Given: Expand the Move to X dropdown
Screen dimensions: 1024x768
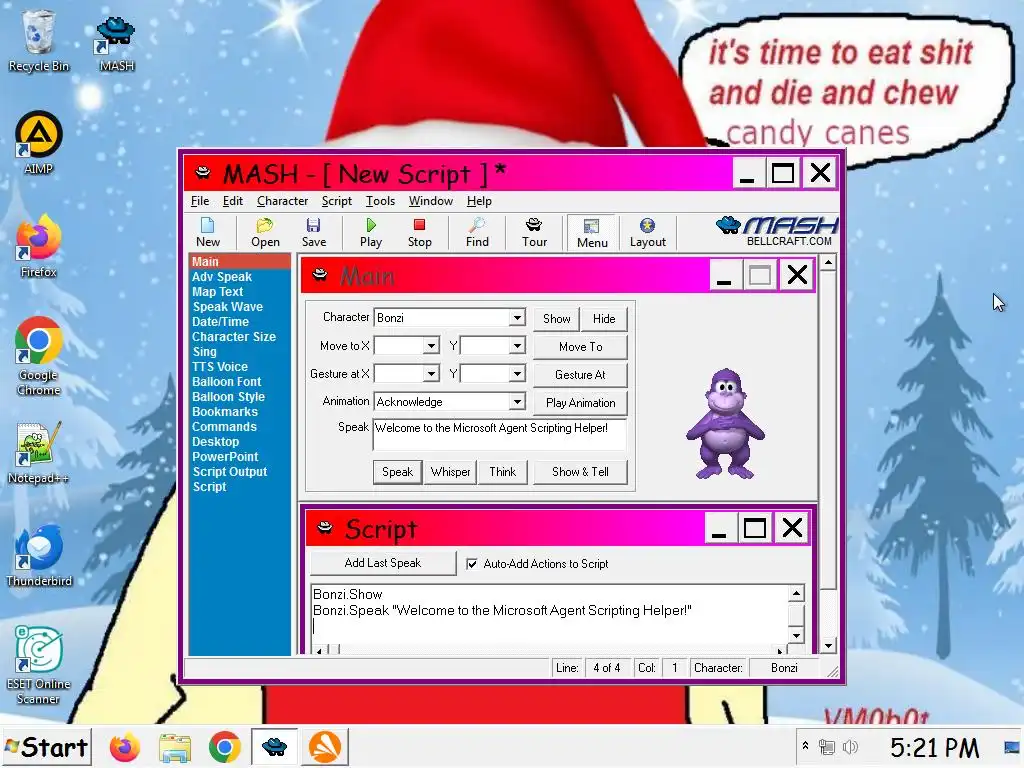Looking at the screenshot, I should coord(431,346).
